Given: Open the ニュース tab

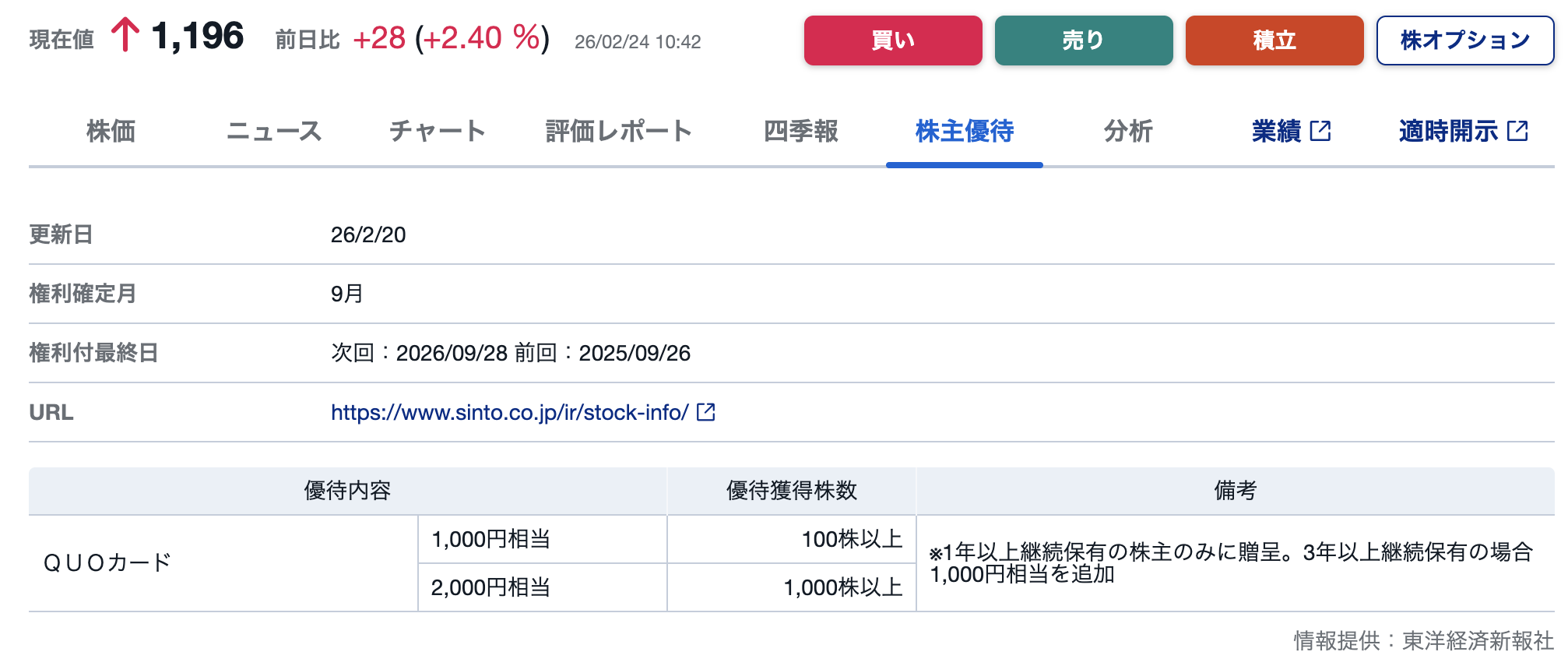Looking at the screenshot, I should 274,131.
